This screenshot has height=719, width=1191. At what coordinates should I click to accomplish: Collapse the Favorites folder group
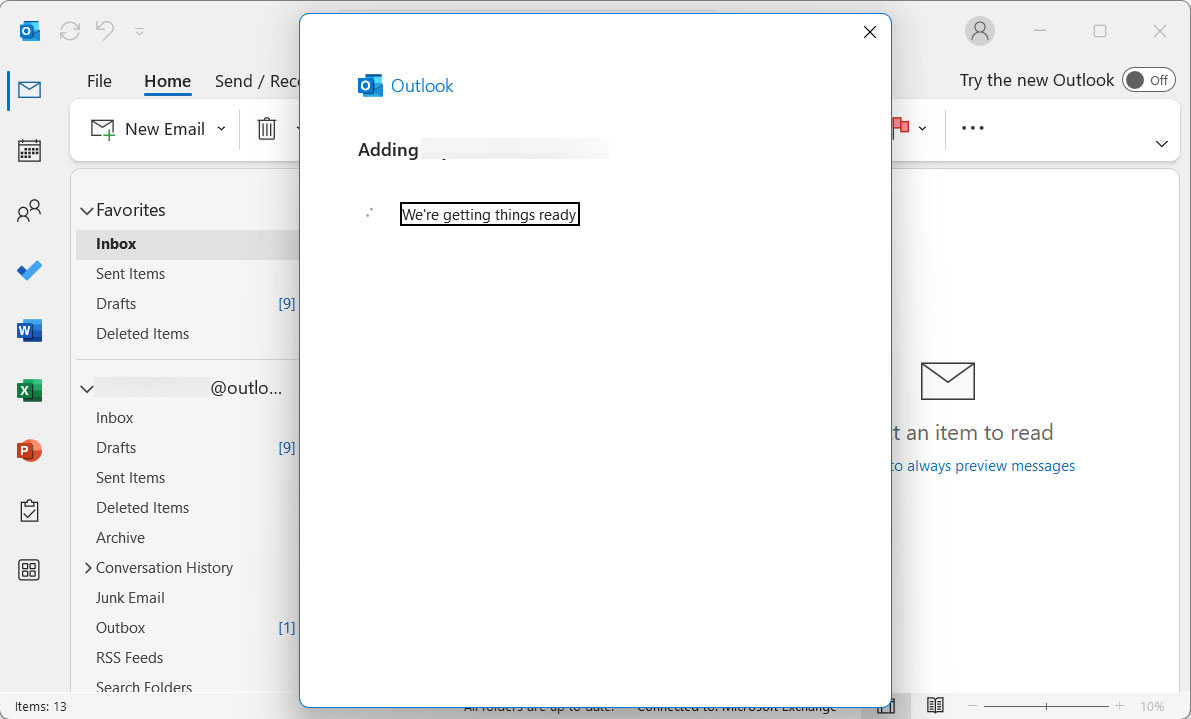click(87, 211)
